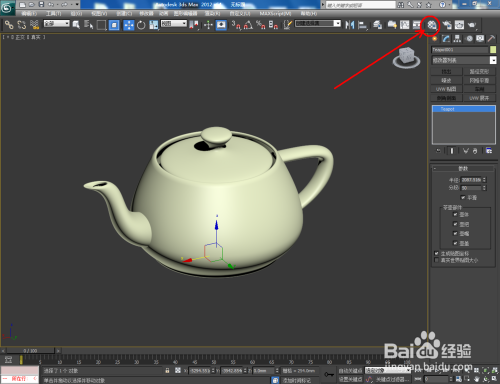Open the quick access toolbar dropdown arrow
Screen dimensions: 500x384
point(77,4)
